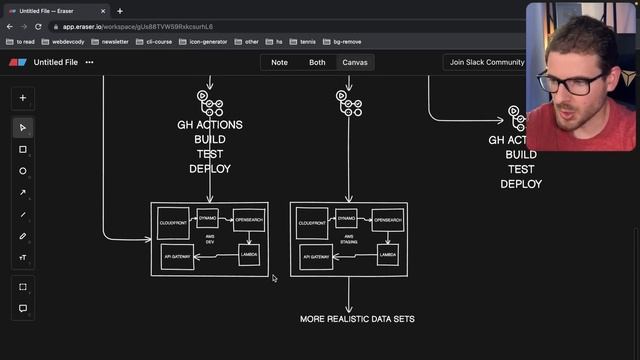Click Join Slack Community button
This screenshot has height=360, width=640.
[487, 62]
